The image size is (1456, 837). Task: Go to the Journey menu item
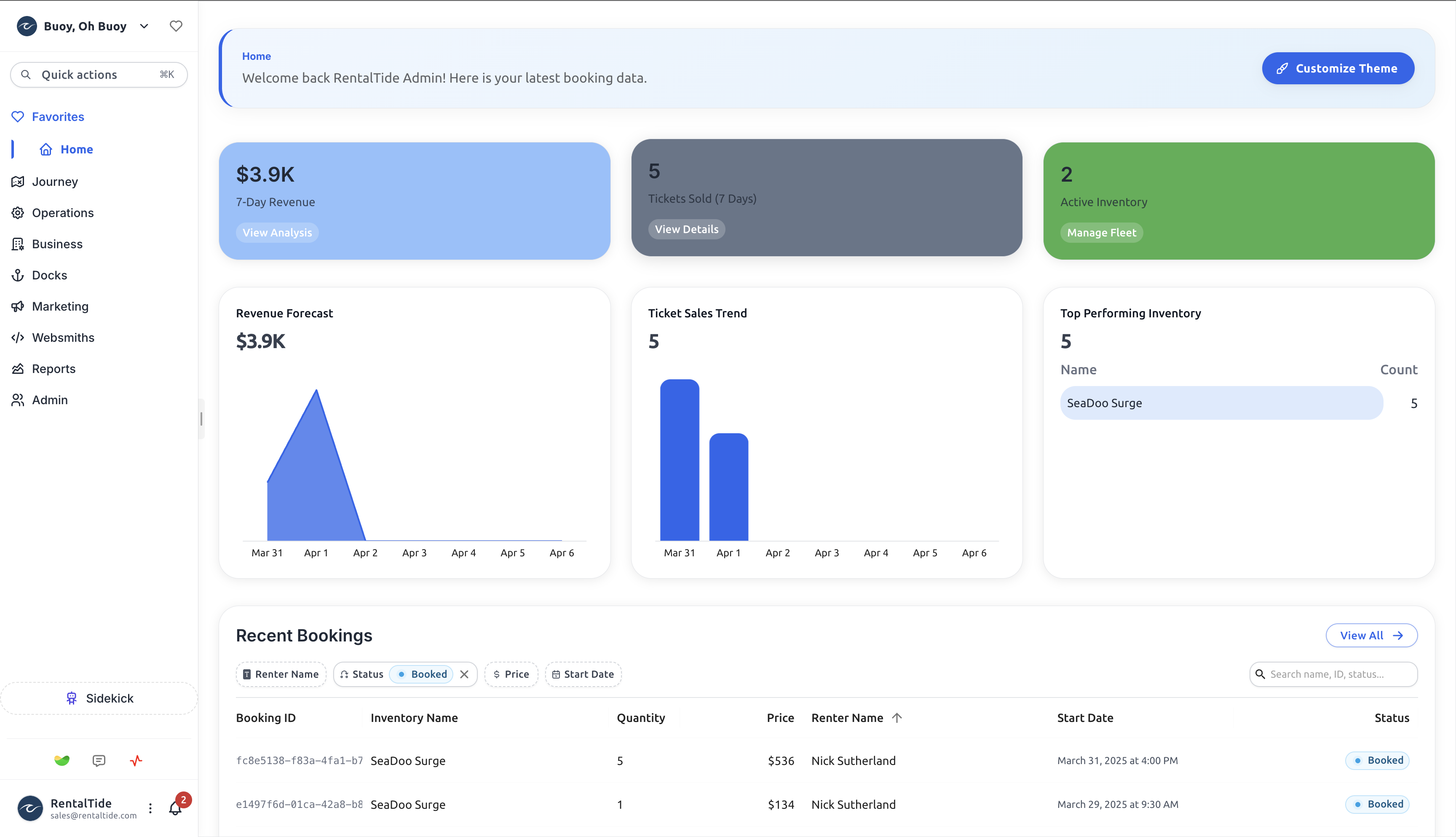(x=55, y=182)
